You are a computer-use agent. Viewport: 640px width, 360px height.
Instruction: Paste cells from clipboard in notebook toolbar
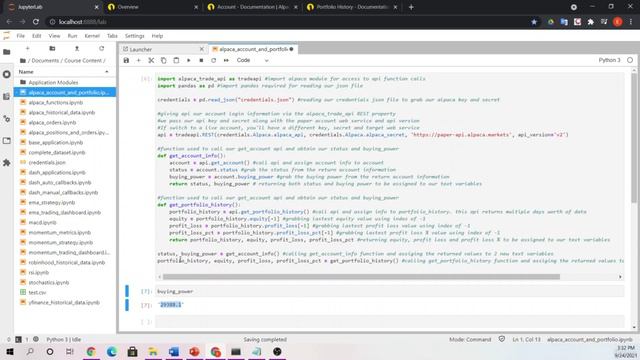176,60
